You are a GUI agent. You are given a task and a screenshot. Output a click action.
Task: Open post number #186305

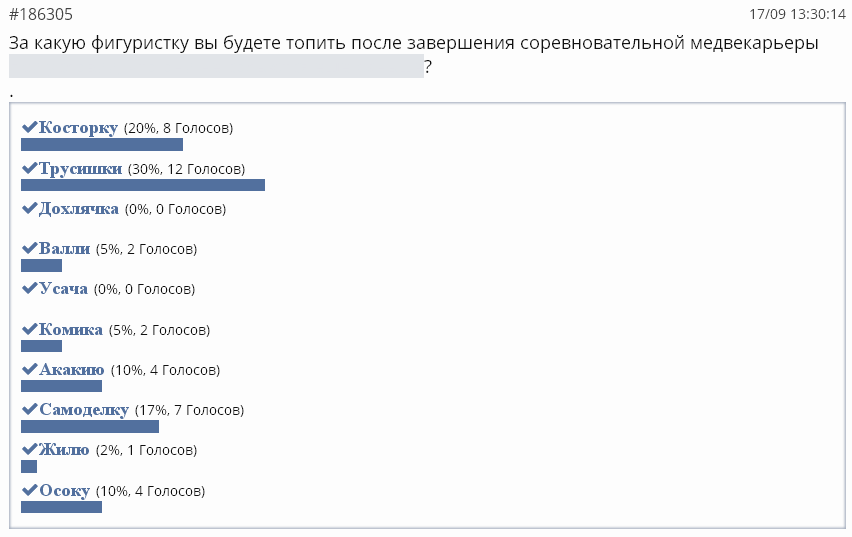click(40, 15)
